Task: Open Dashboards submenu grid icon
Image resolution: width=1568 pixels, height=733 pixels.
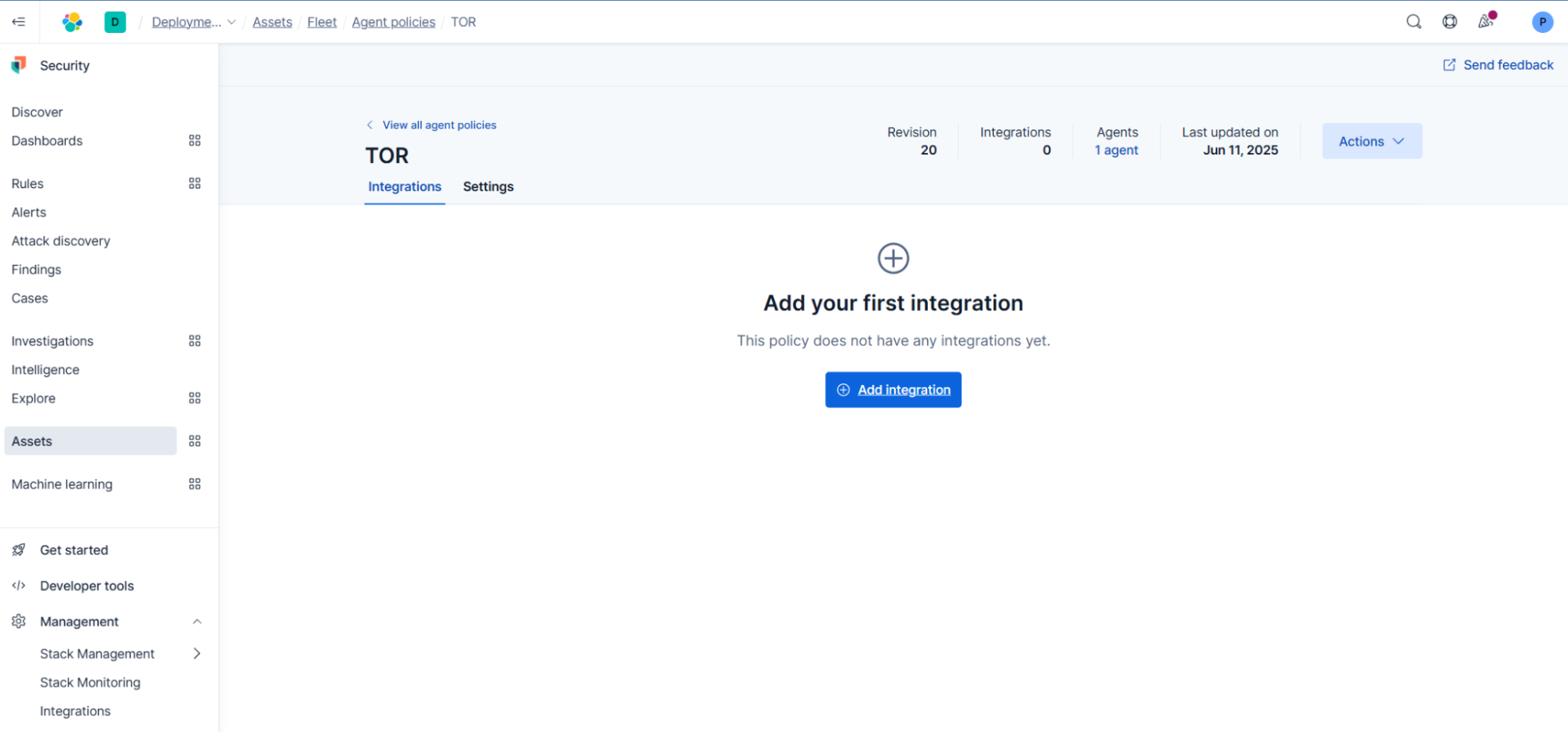Action: [195, 141]
